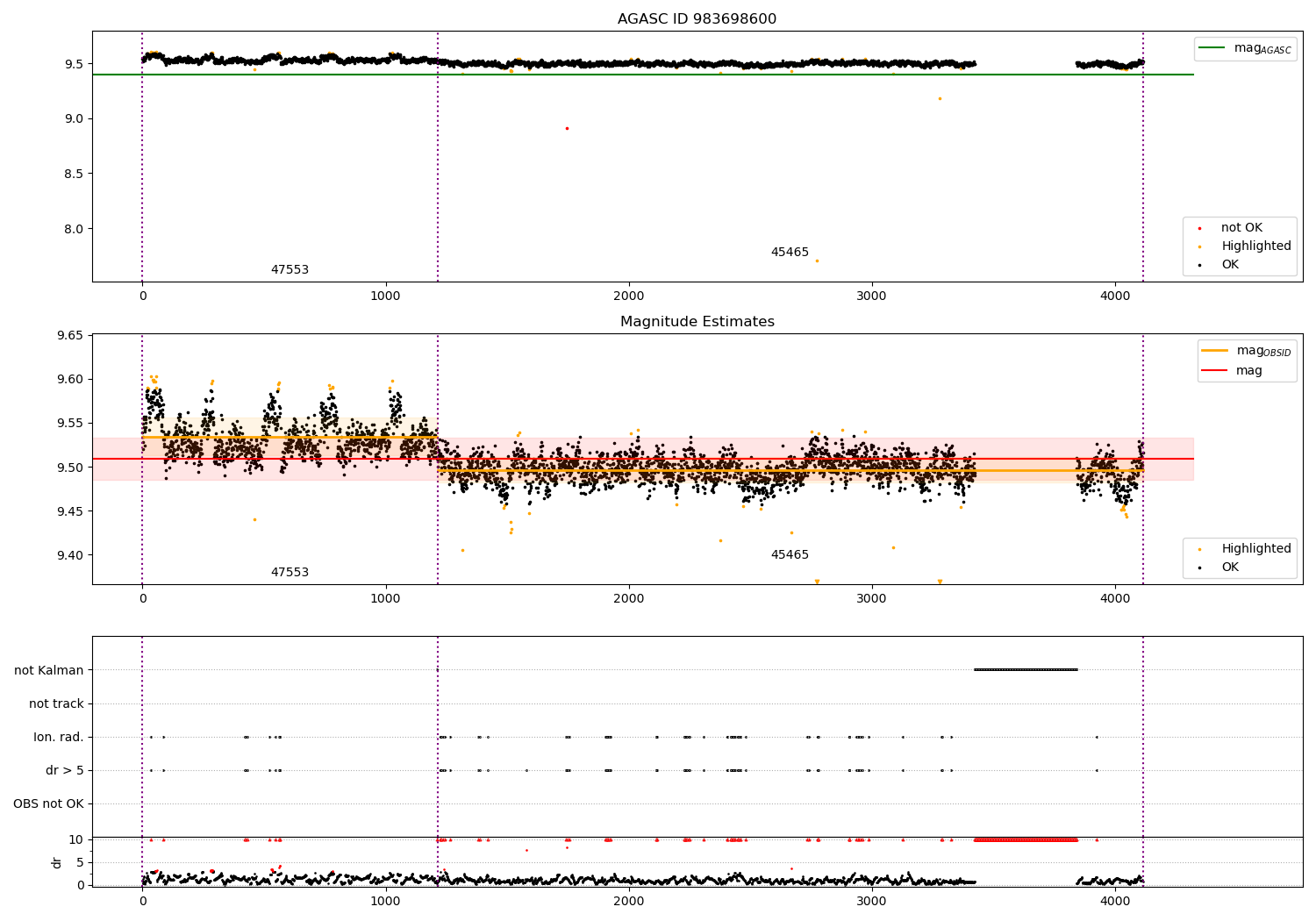Click the 'dr' axis label
This screenshot has width=1316, height=921.
pyautogui.click(x=57, y=862)
